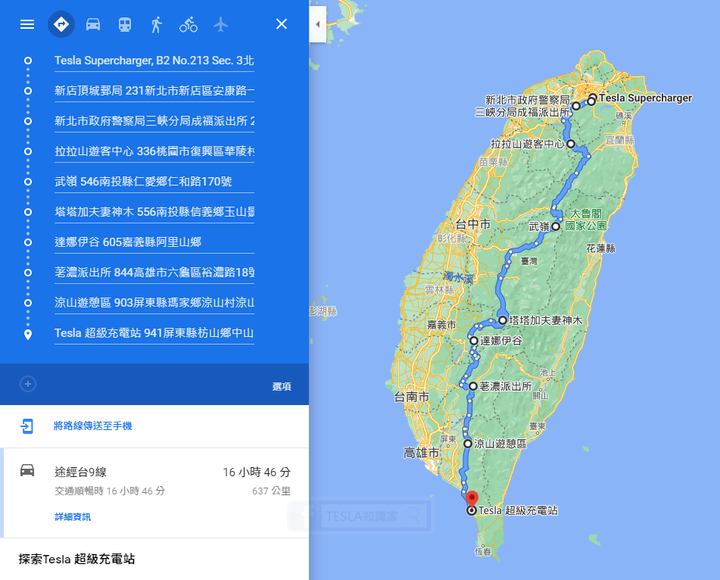This screenshot has height=580, width=720.
Task: Click the 嘉義市 label on map
Action: pos(441,325)
